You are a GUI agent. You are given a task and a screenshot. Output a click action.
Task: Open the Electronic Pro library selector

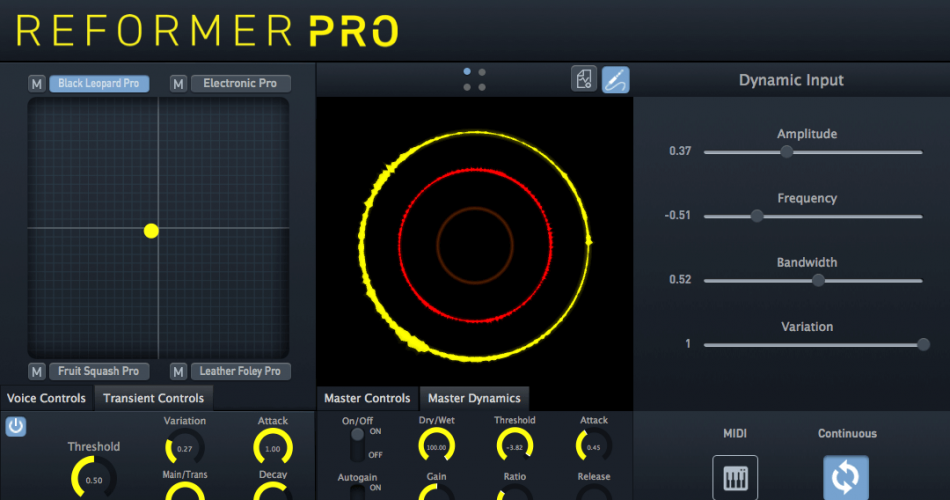[241, 84]
